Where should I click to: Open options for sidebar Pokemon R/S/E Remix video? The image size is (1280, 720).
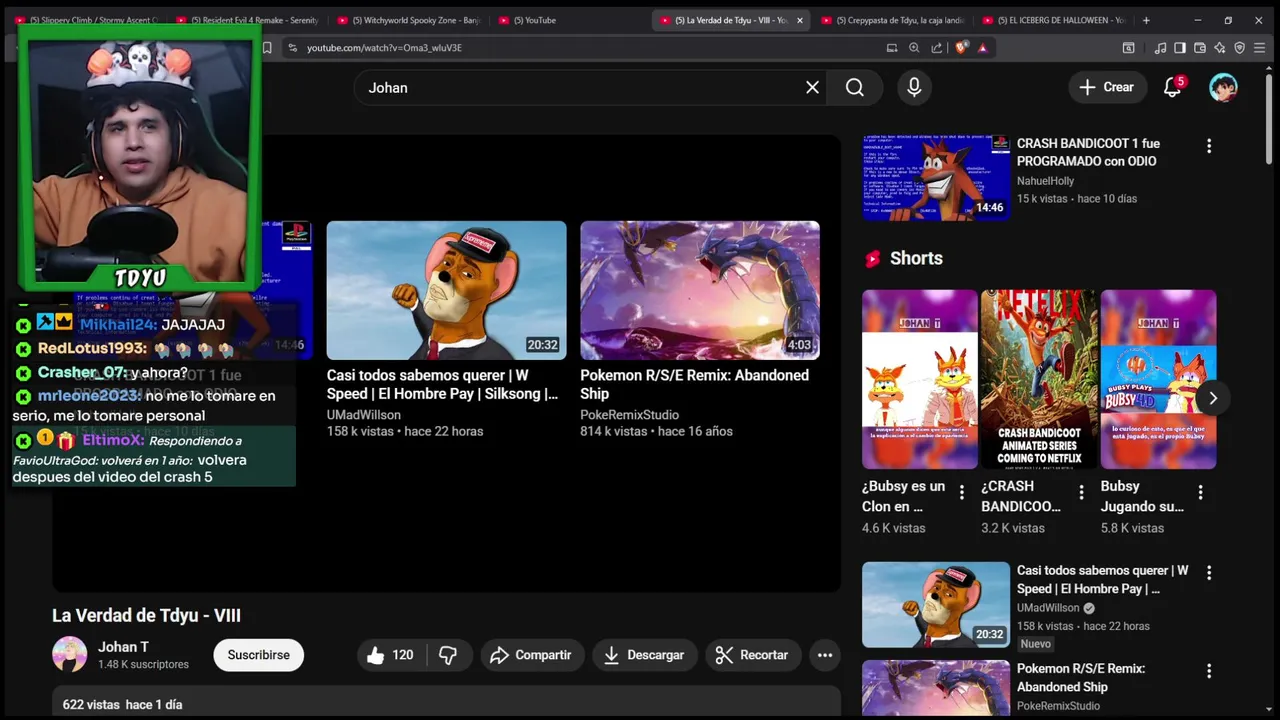(x=1209, y=671)
